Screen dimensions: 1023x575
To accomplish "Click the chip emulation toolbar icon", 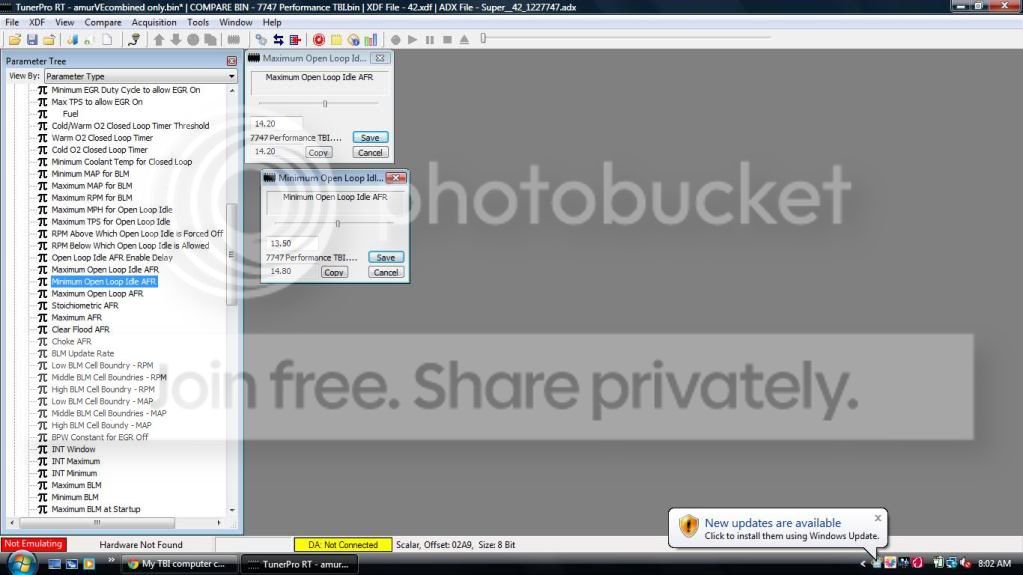I will pos(234,40).
